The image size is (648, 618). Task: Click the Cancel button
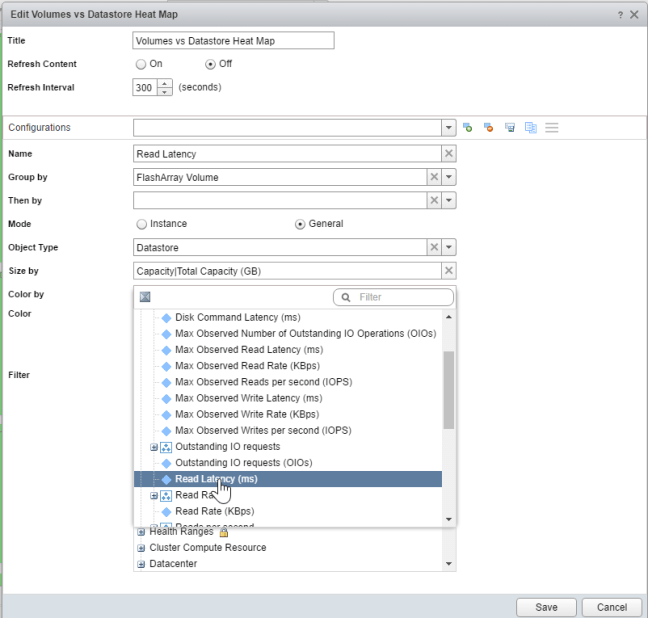(611, 607)
